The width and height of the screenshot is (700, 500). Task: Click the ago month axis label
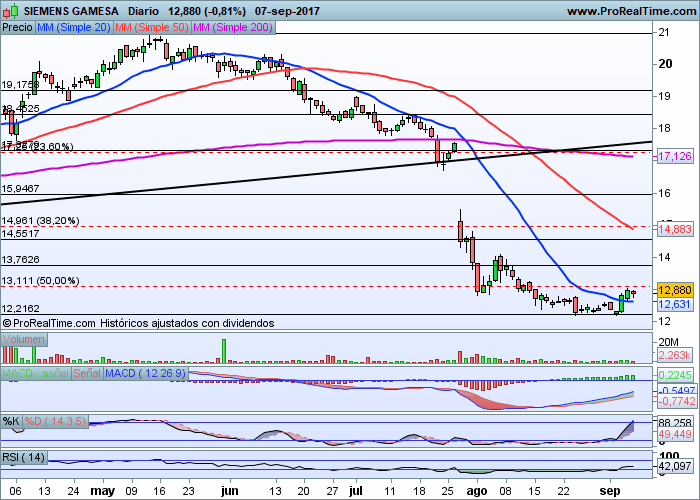click(476, 491)
